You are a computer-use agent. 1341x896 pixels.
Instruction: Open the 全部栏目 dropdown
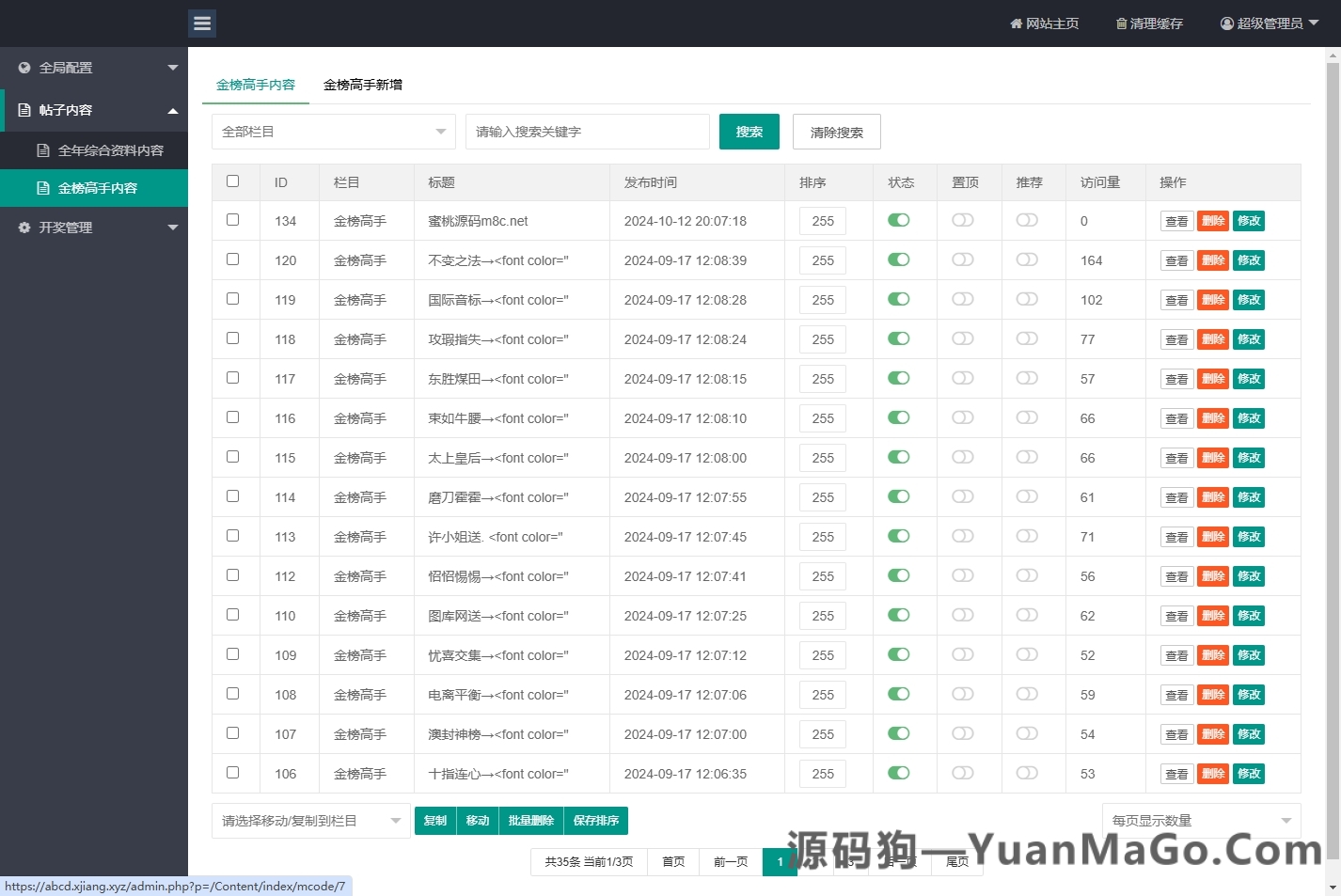tap(333, 132)
